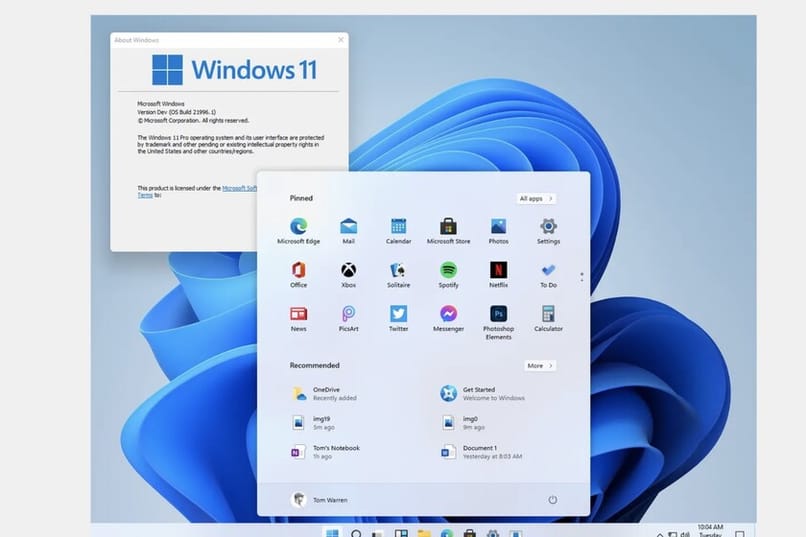Open Tom Warren user account menu
806x537 pixels.
(319, 499)
